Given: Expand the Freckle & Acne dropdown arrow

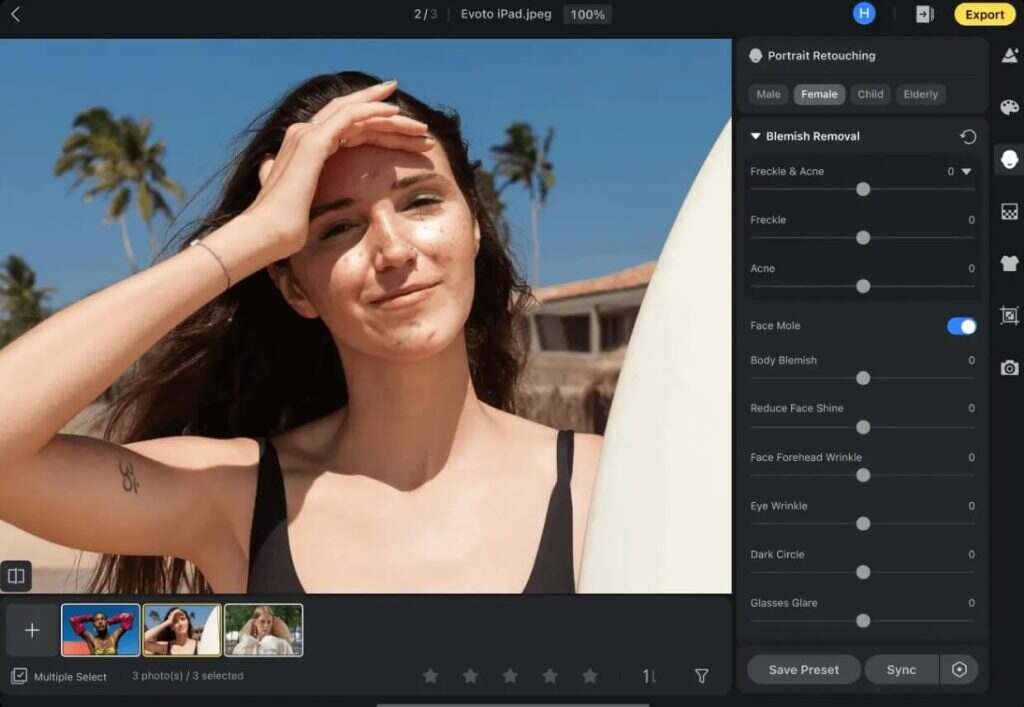Looking at the screenshot, I should pyautogui.click(x=966, y=172).
